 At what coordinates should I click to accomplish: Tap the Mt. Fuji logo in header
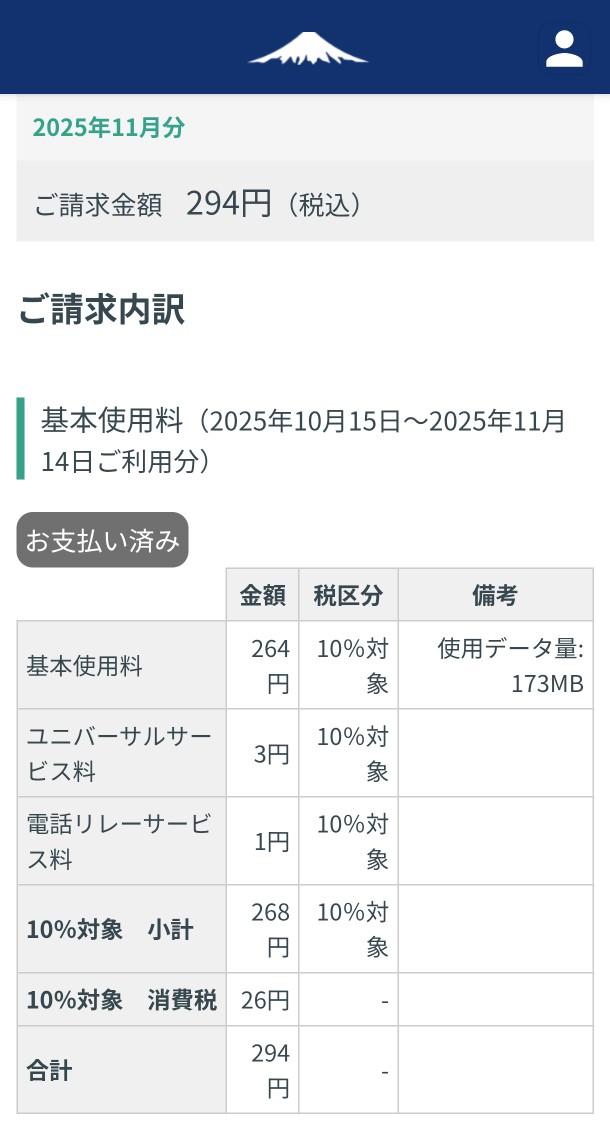(x=307, y=48)
